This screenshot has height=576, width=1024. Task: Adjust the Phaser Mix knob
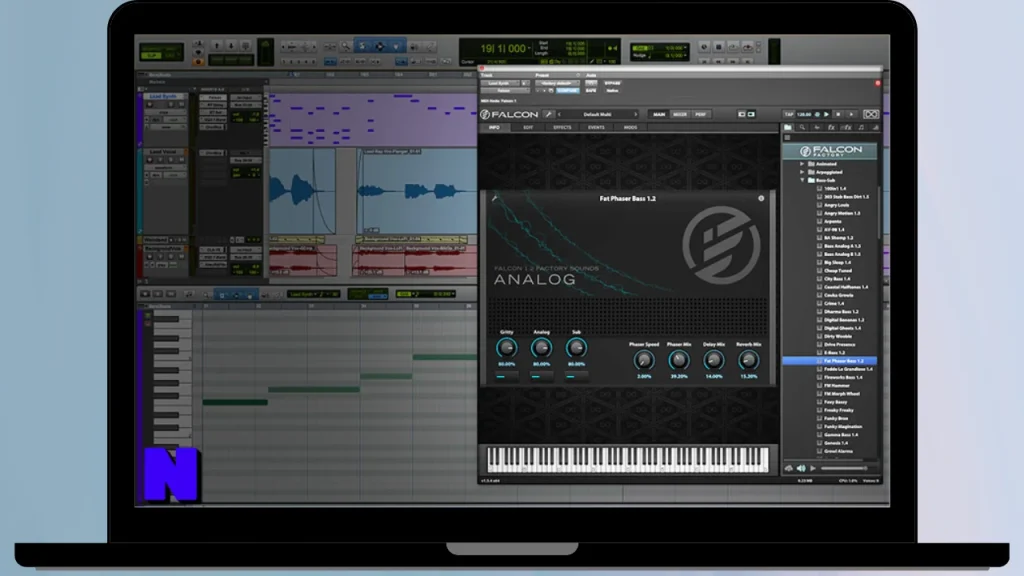tap(679, 360)
